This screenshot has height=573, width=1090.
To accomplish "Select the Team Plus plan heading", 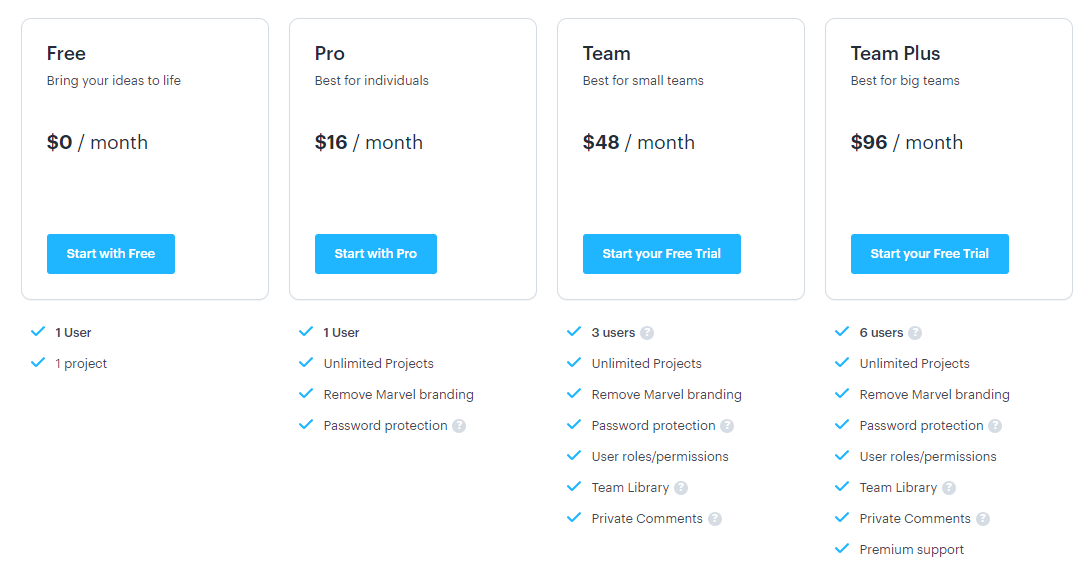I will pyautogui.click(x=895, y=54).
